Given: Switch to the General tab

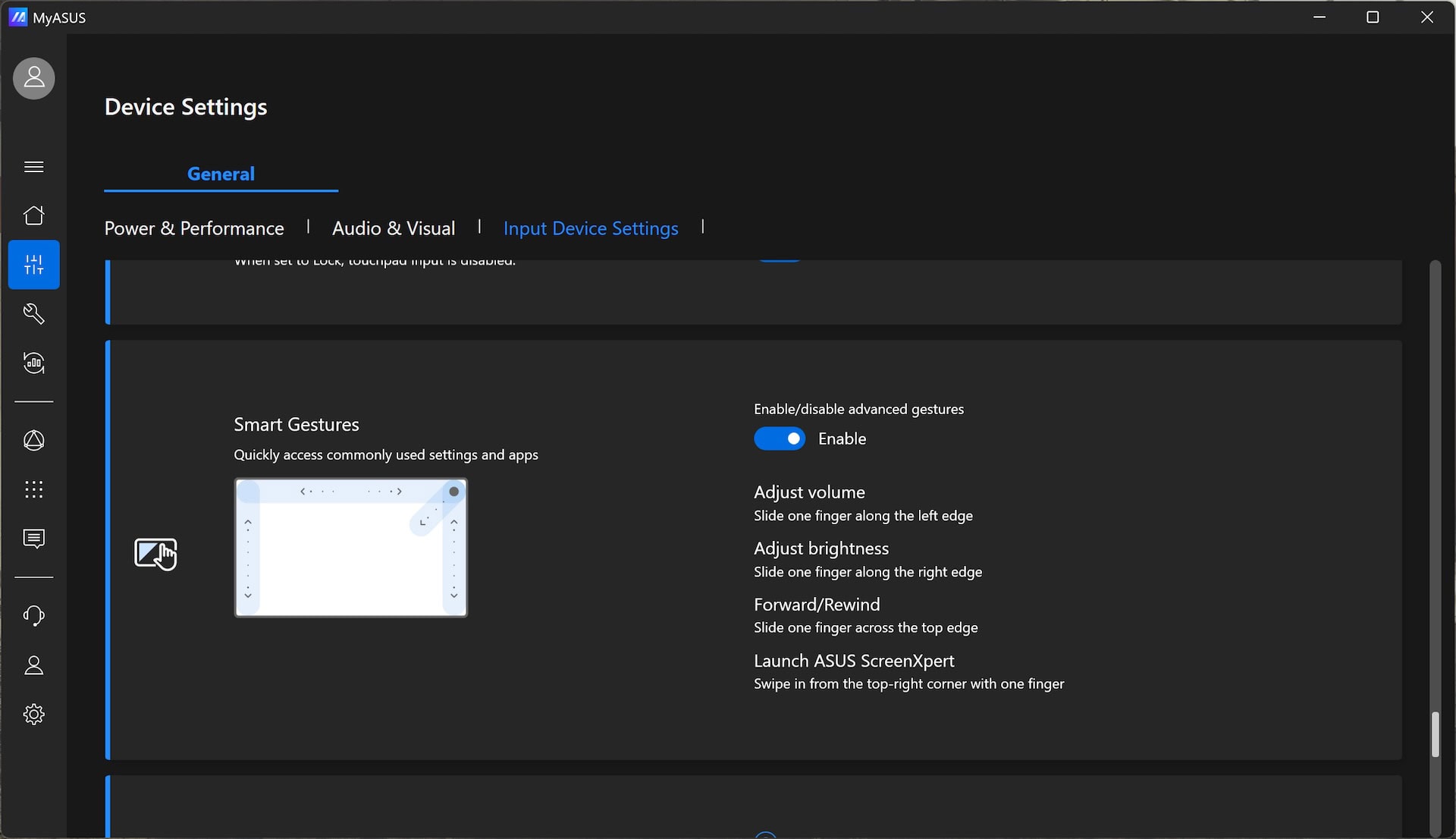Looking at the screenshot, I should click(x=221, y=174).
